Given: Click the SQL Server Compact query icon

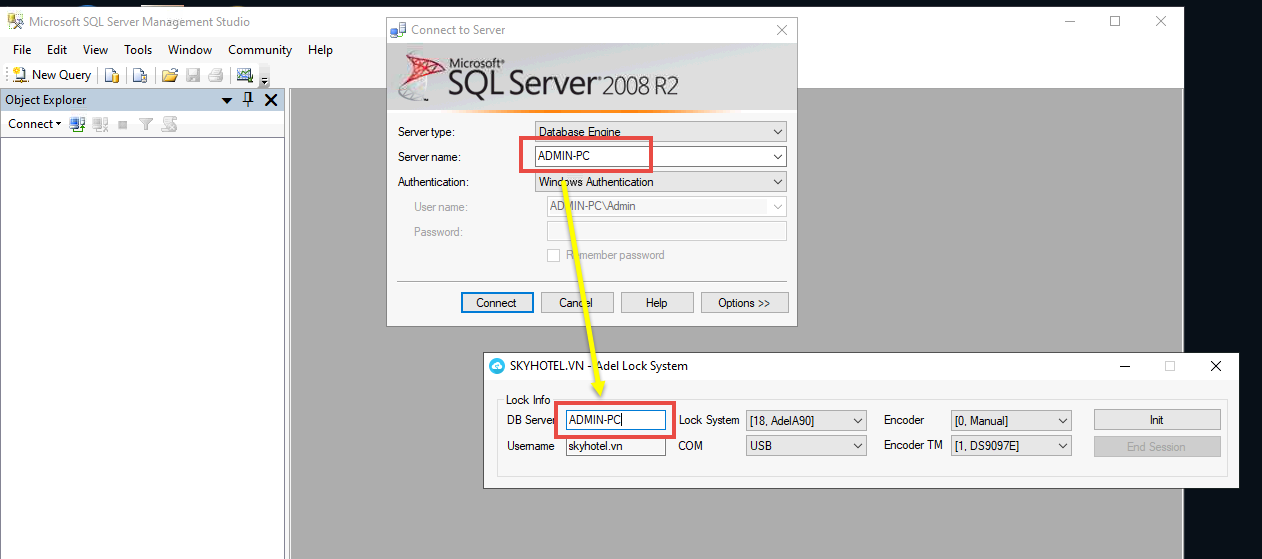Looking at the screenshot, I should click(140, 75).
